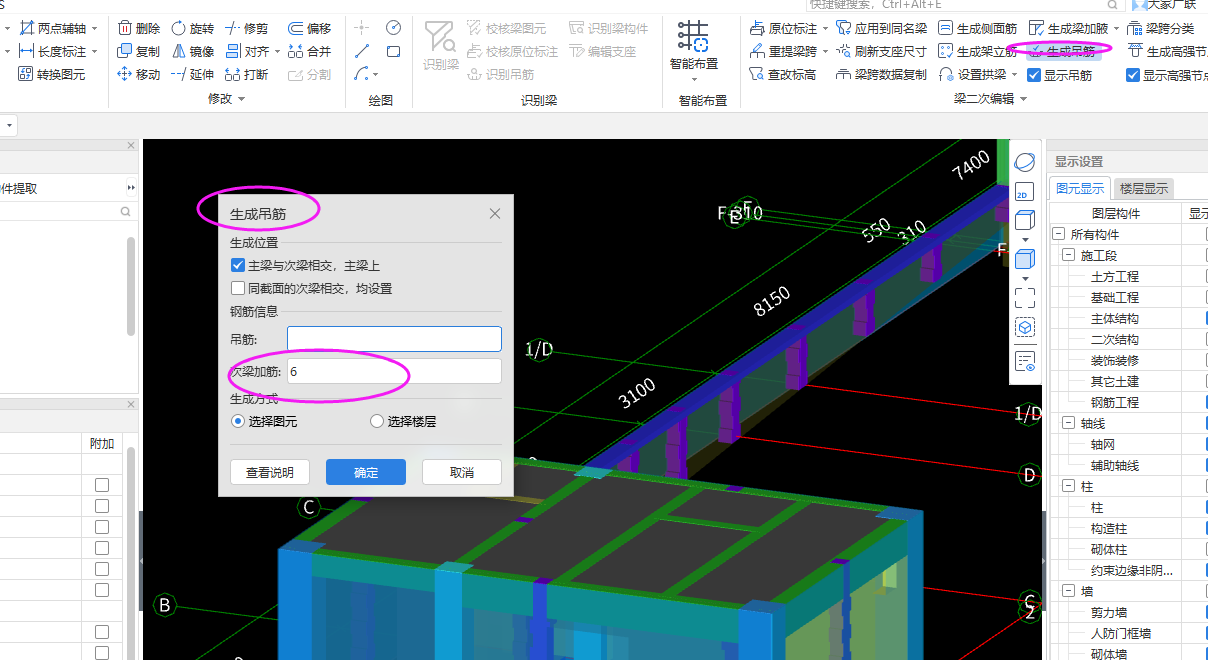Toggle Show Hanging Bars (显示吊筋) checkbox

pyautogui.click(x=1035, y=74)
